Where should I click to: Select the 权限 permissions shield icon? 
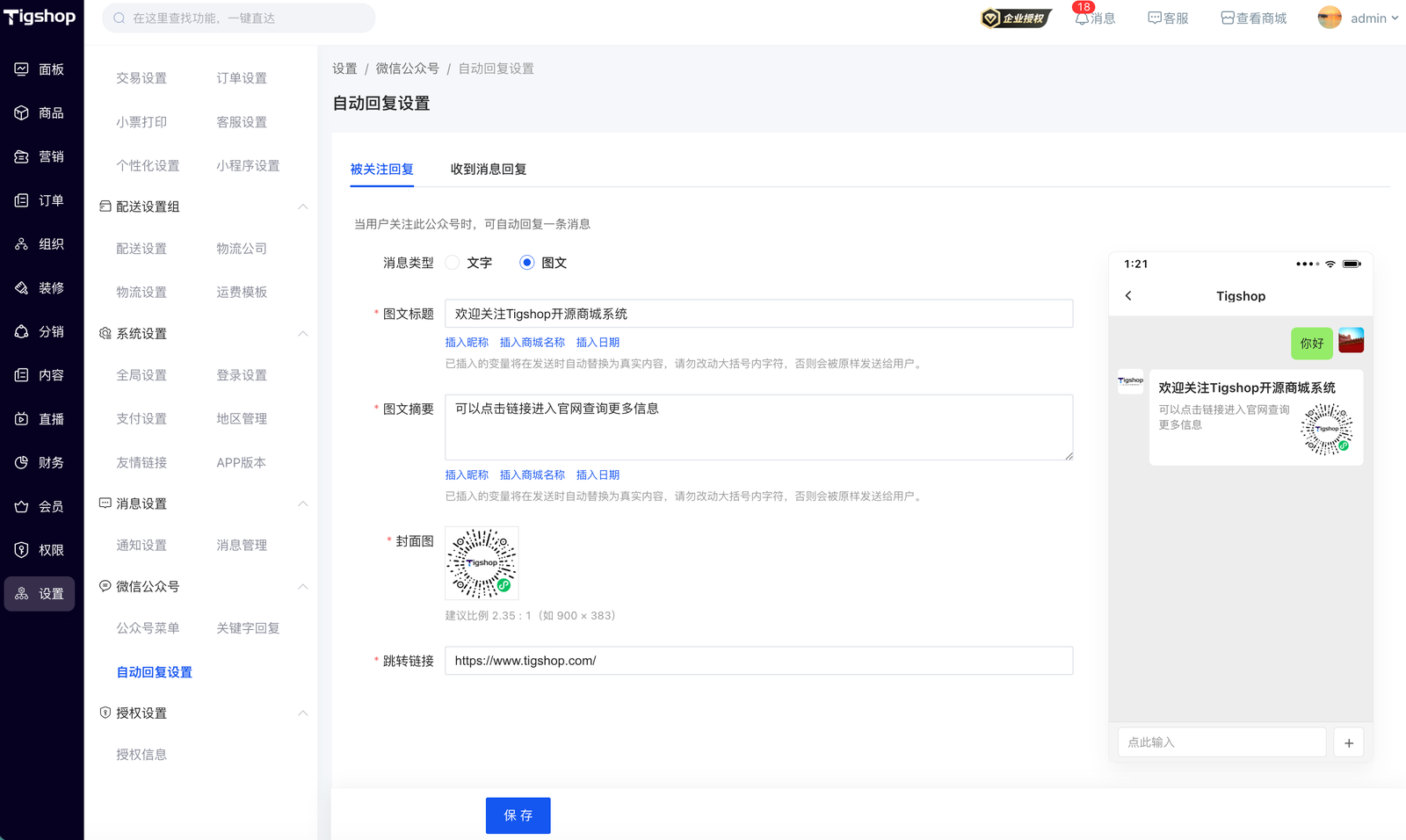click(22, 550)
